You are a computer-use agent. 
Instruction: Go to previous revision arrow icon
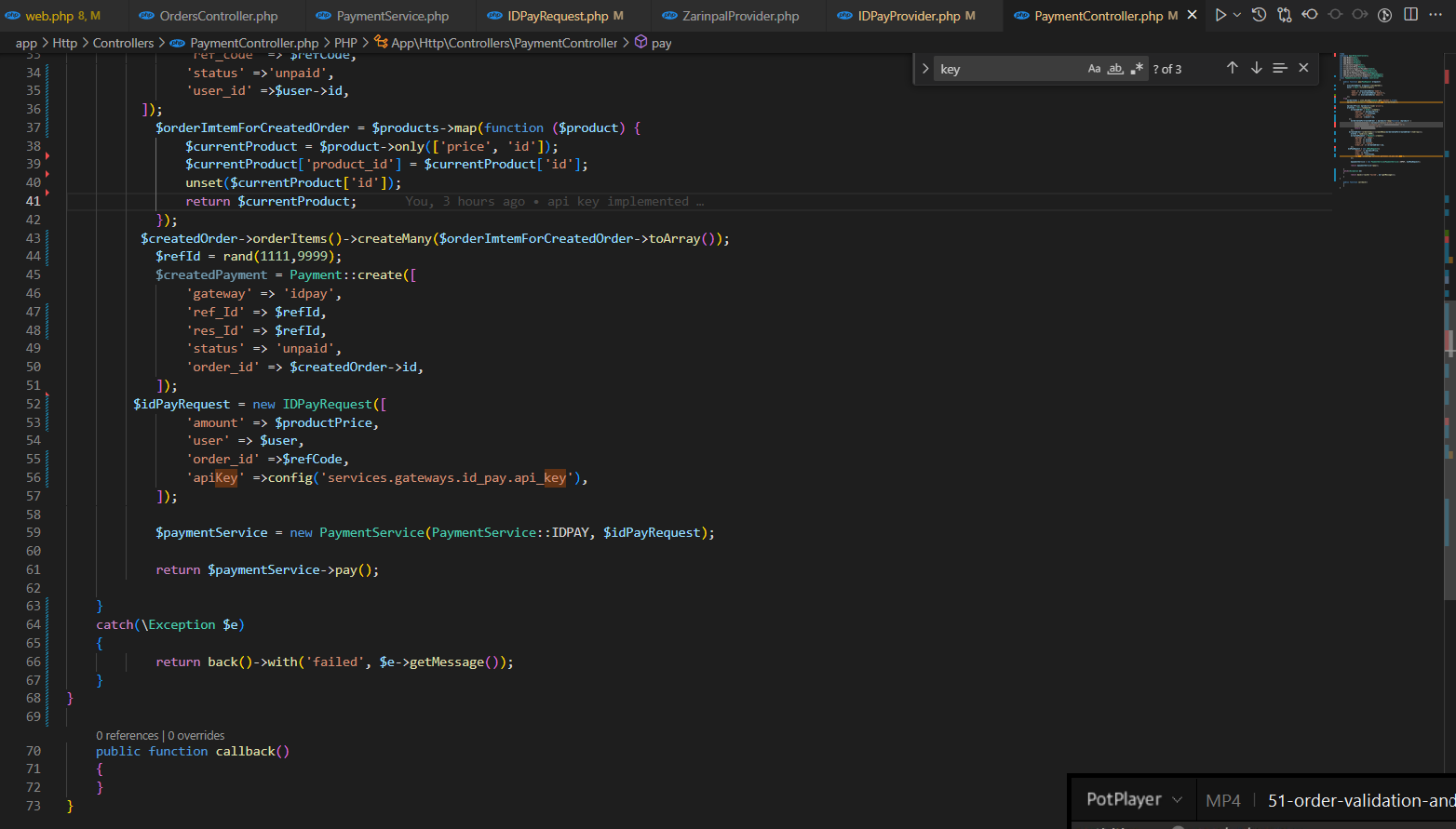click(1310, 15)
